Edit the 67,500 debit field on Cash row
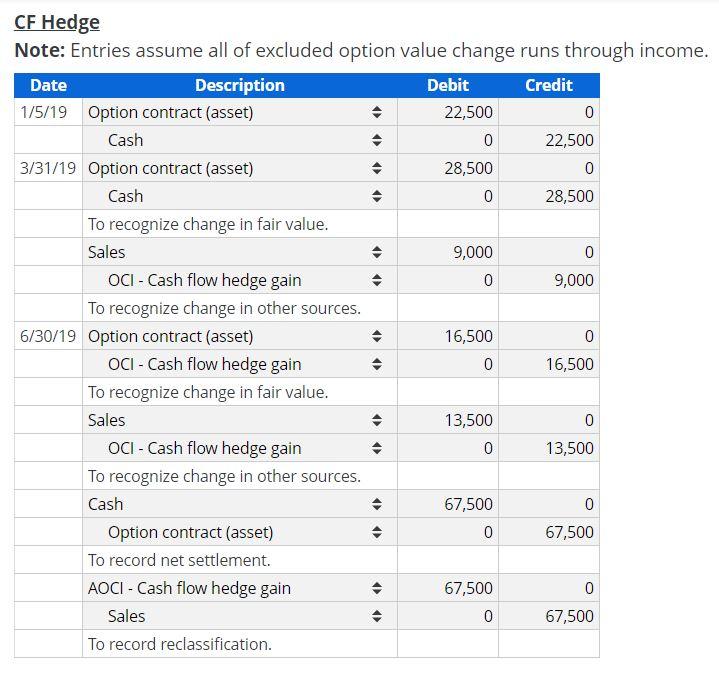Viewport: 719px width, 683px height. point(448,504)
